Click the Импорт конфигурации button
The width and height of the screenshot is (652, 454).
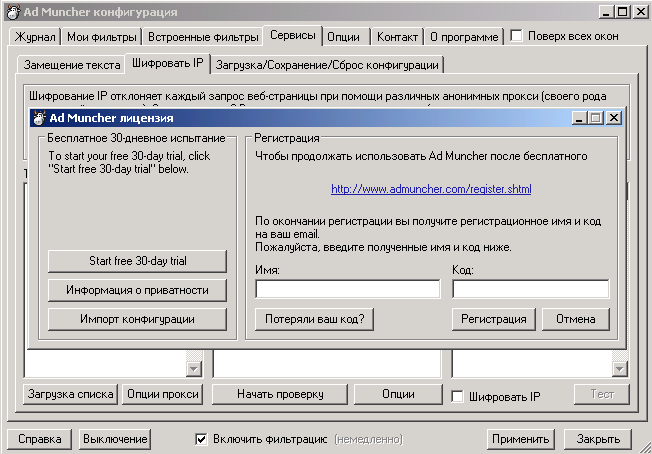(138, 319)
